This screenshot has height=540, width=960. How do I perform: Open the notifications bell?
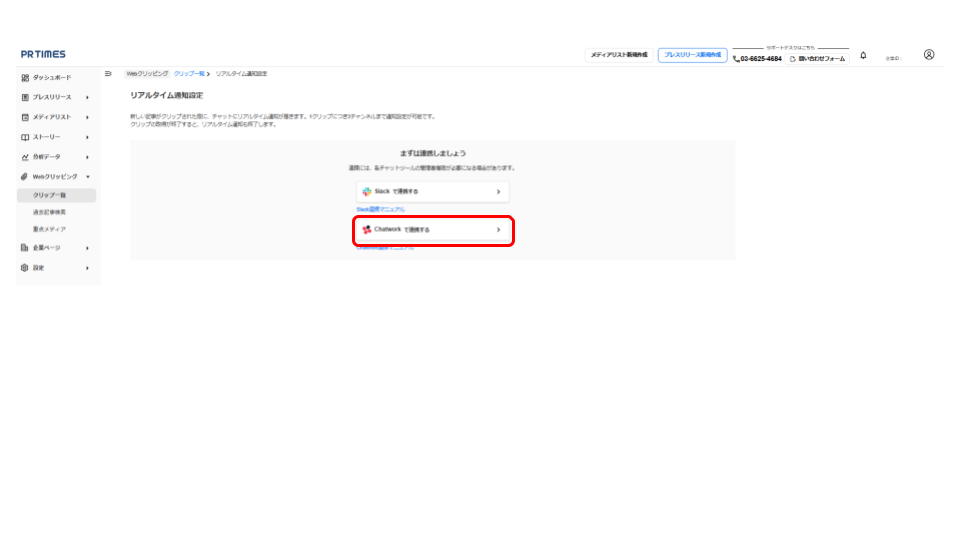[x=863, y=55]
